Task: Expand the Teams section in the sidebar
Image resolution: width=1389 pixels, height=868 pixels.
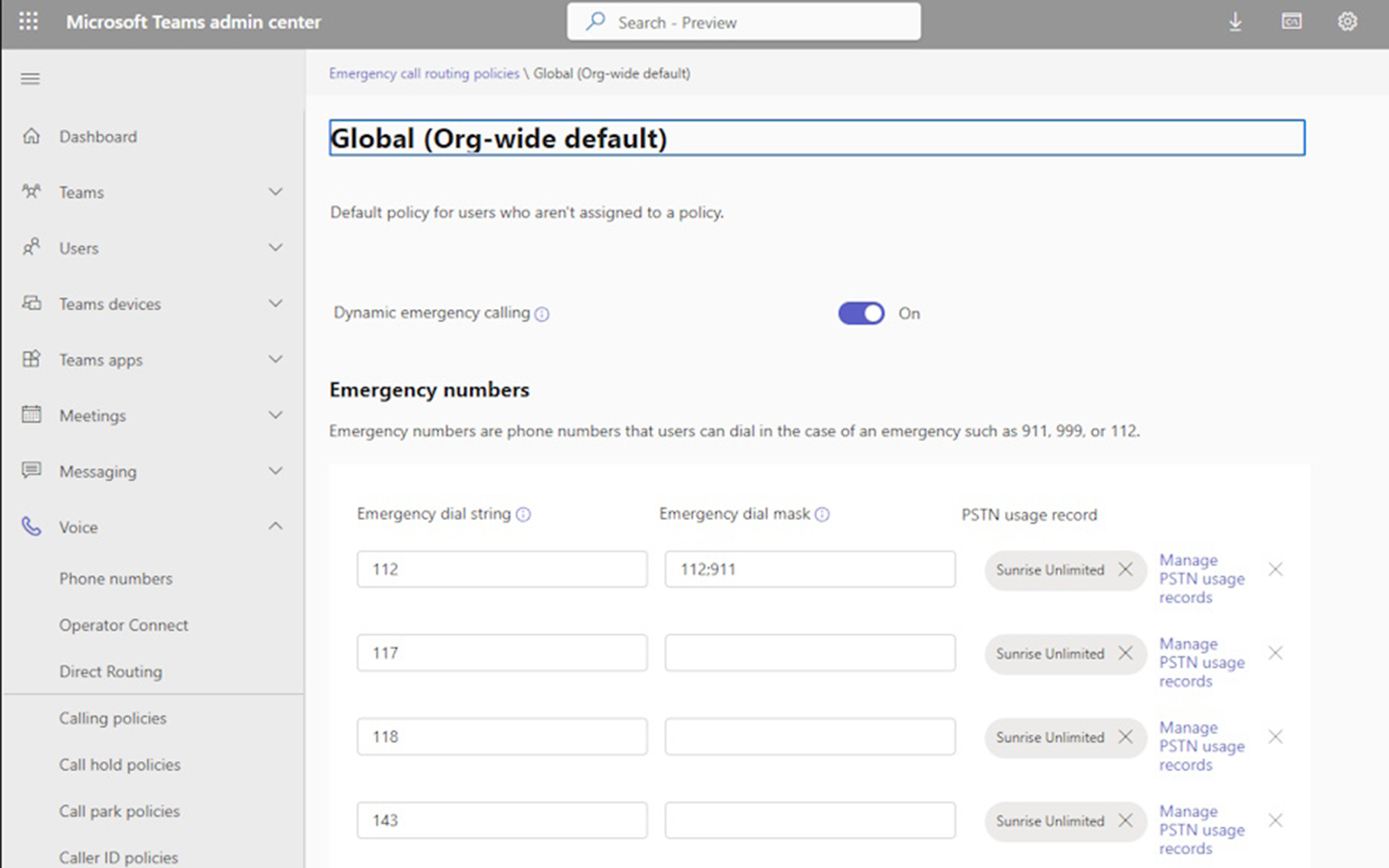Action: pos(276,192)
